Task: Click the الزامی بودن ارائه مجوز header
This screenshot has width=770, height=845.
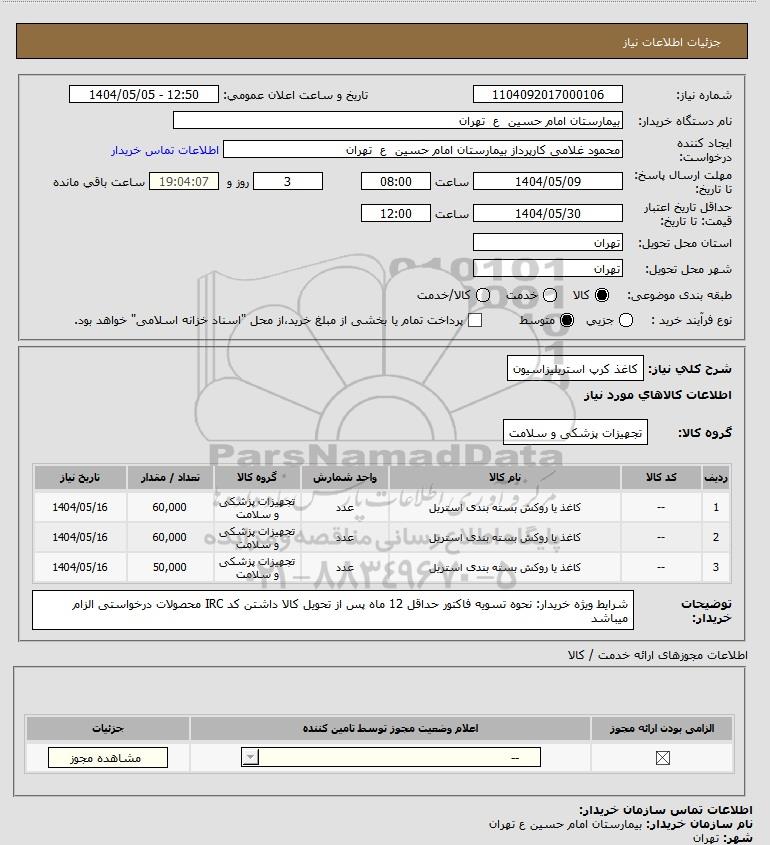Action: [662, 729]
